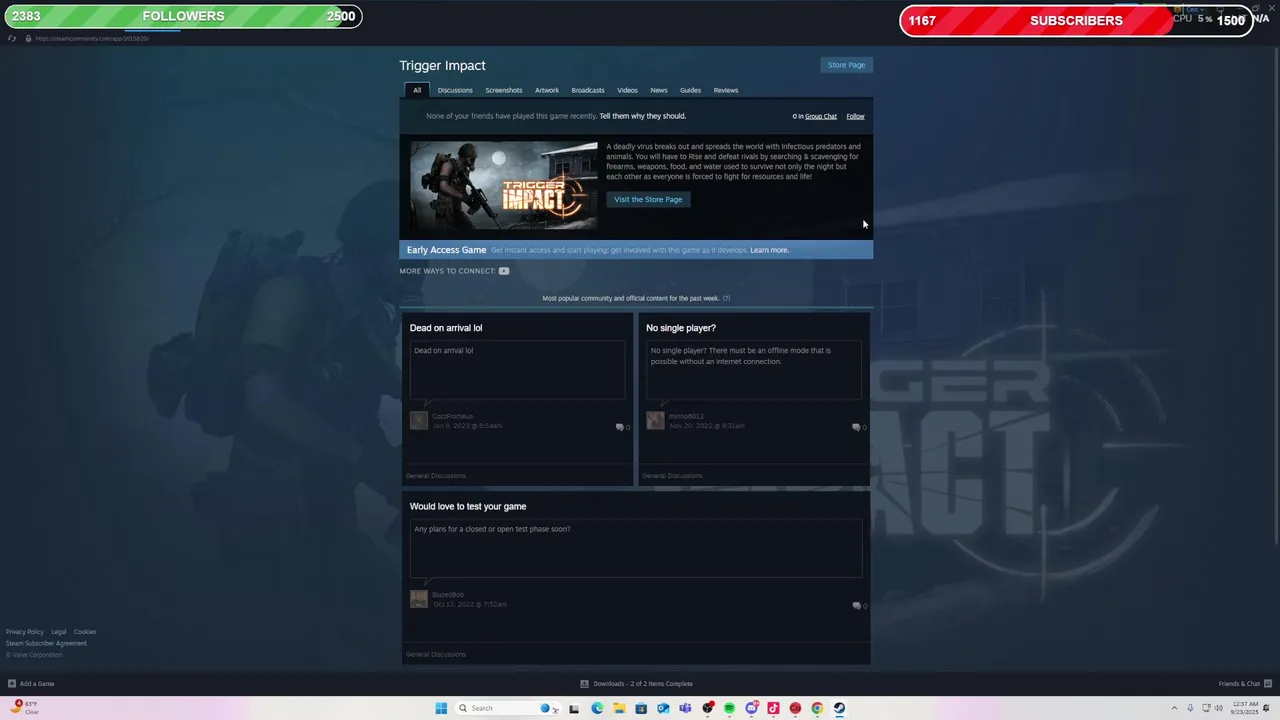
Task: Open Spotify from the taskbar
Action: click(x=729, y=708)
